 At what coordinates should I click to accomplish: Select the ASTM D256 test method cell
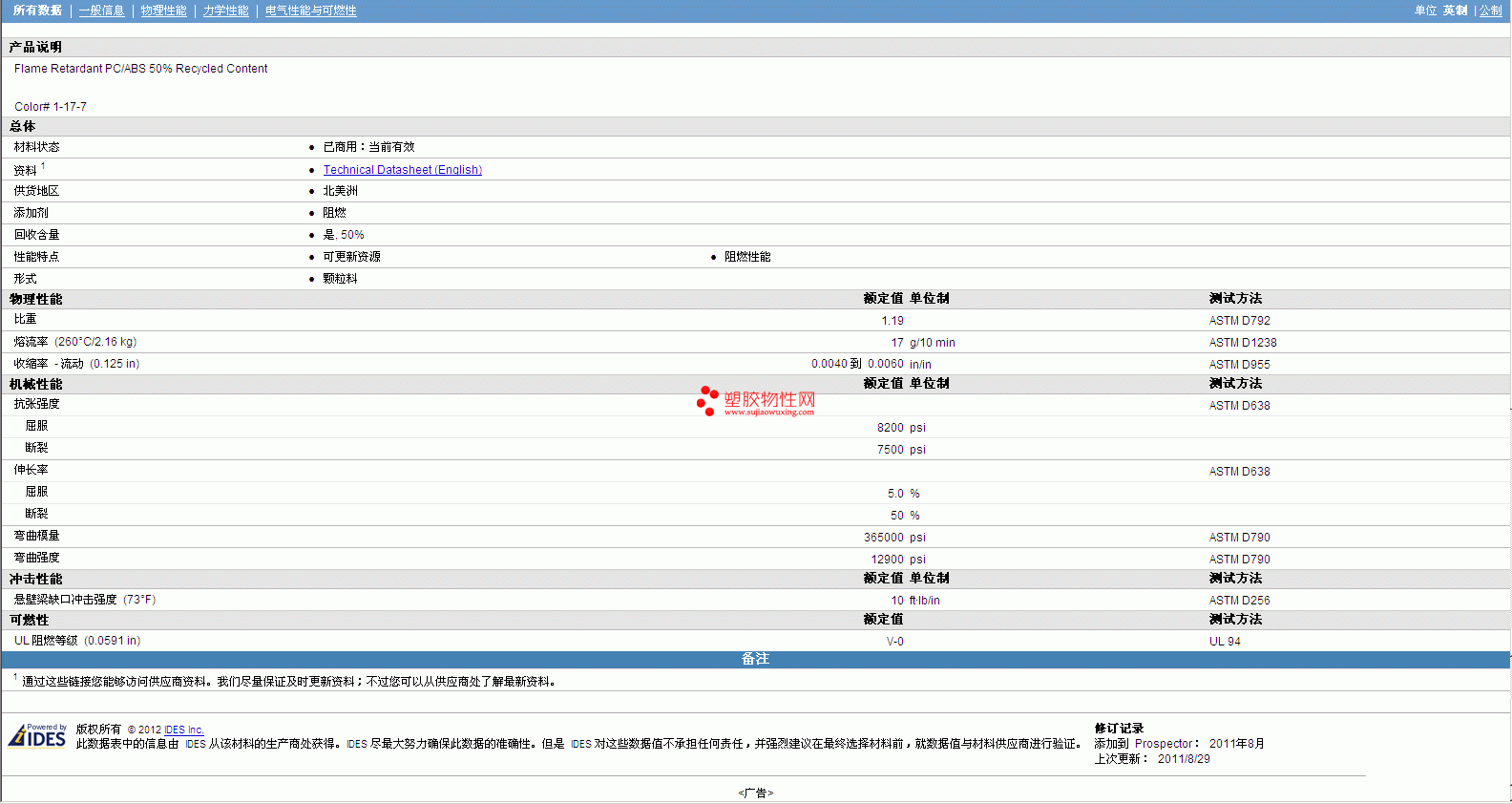click(1239, 601)
